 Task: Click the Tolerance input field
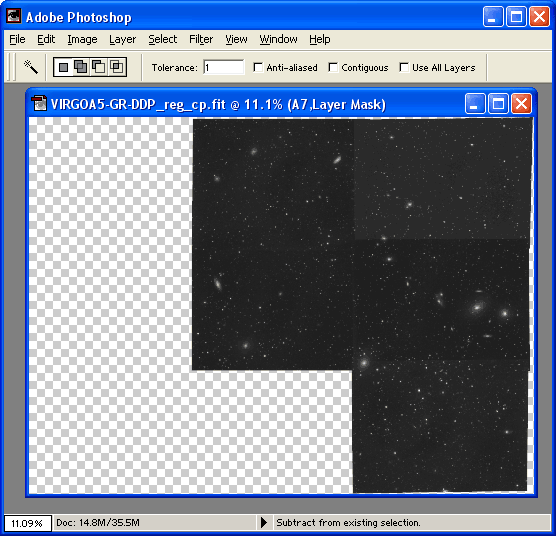[x=224, y=67]
